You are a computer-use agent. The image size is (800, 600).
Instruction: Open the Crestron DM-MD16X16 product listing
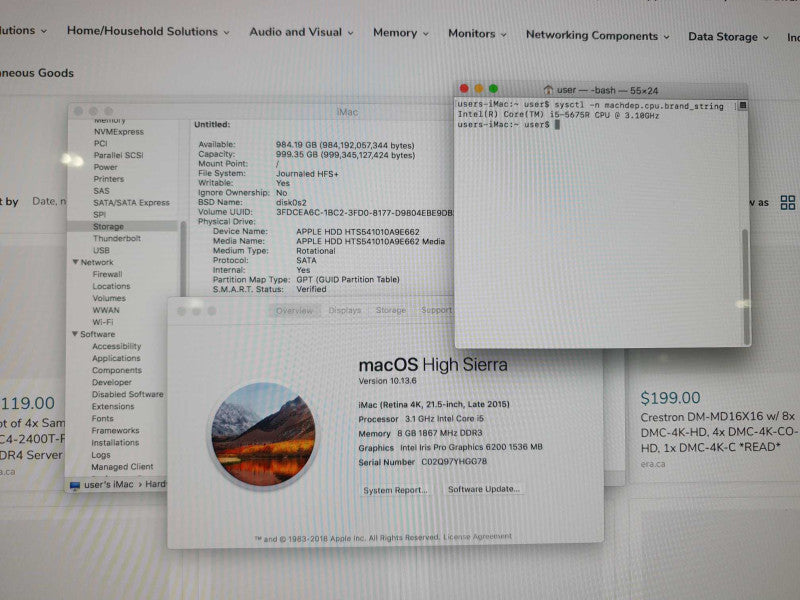(718, 432)
